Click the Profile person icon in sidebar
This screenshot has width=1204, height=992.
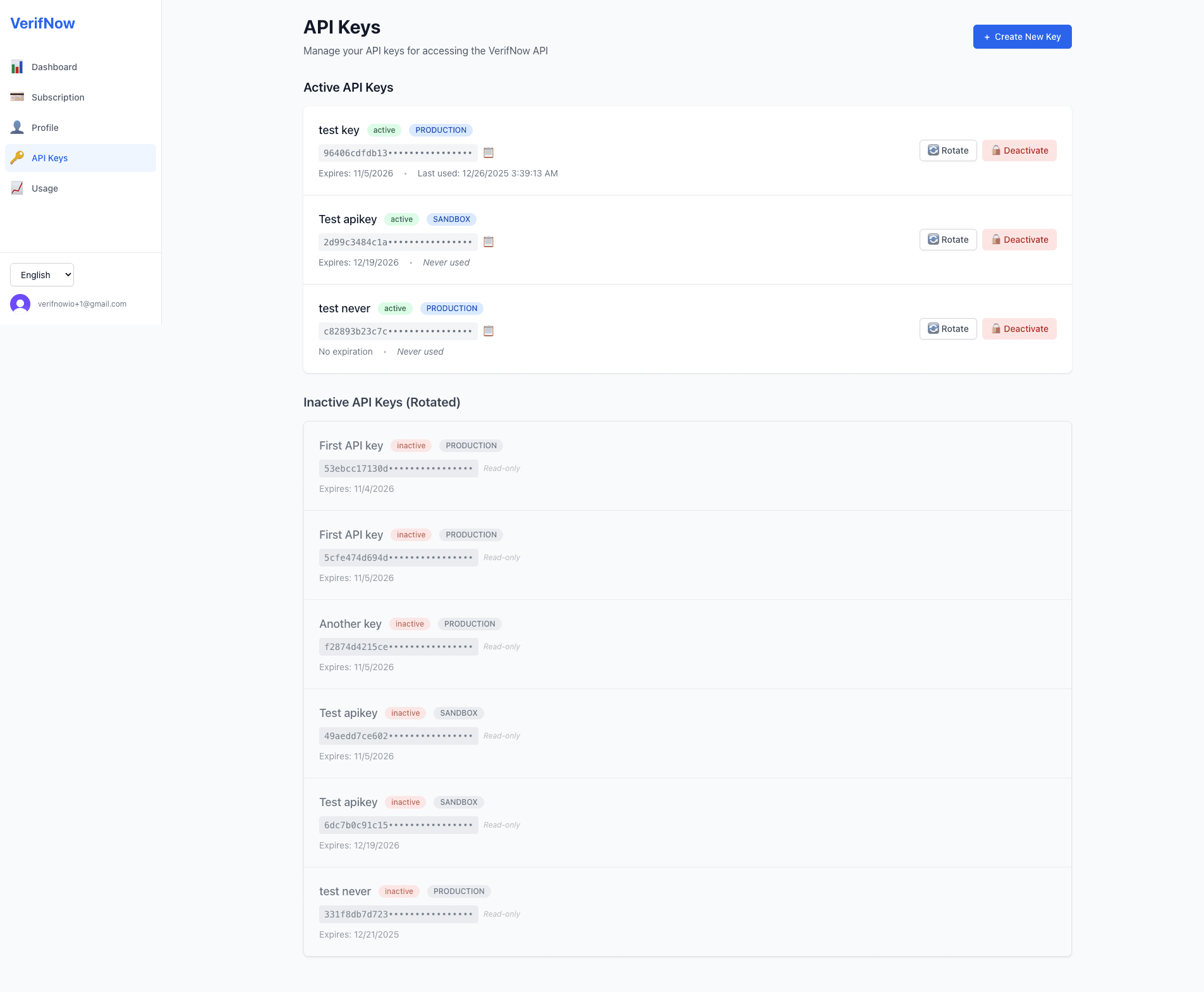point(17,127)
